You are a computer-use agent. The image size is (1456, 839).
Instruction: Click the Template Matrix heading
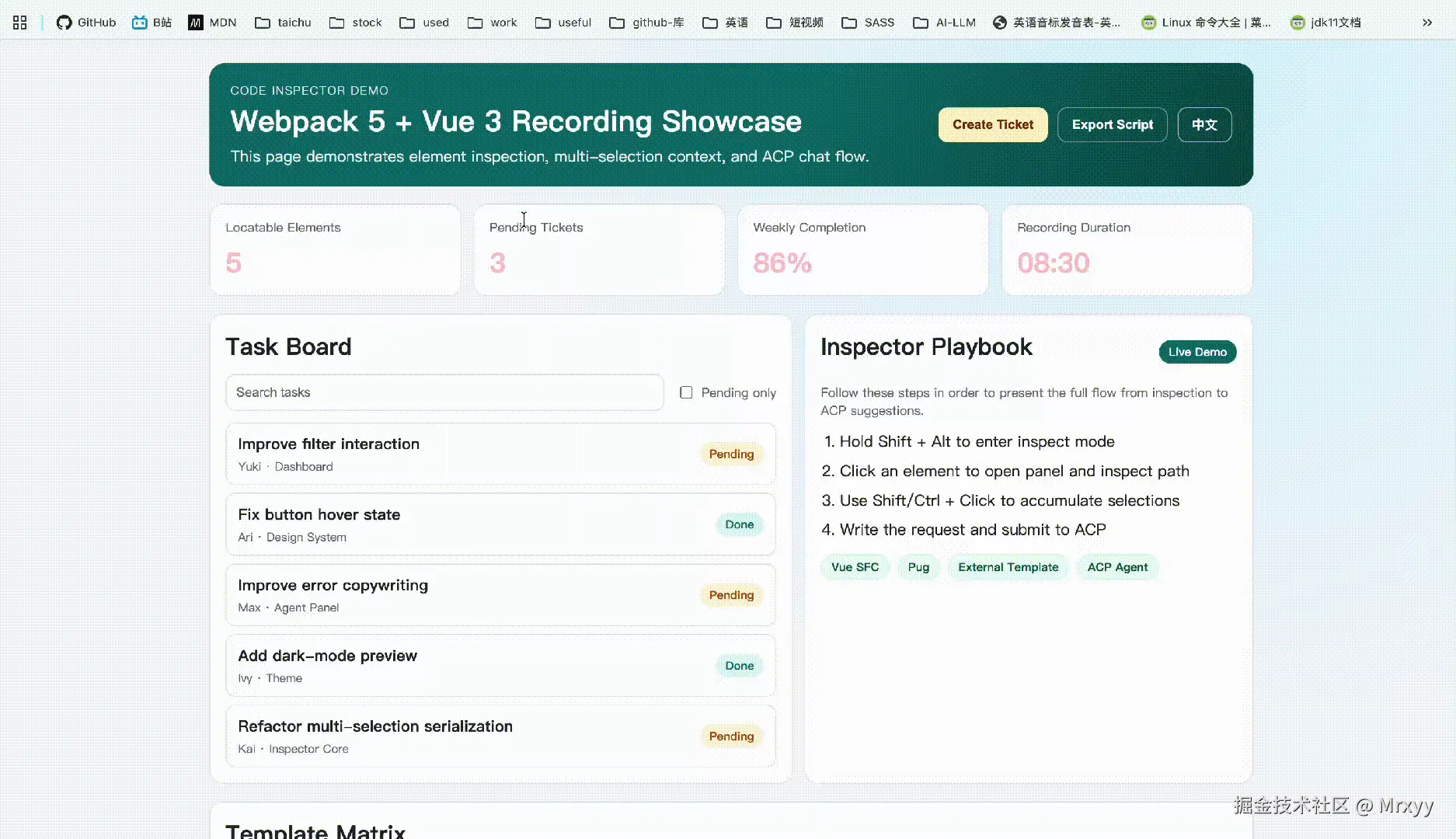pyautogui.click(x=315, y=830)
